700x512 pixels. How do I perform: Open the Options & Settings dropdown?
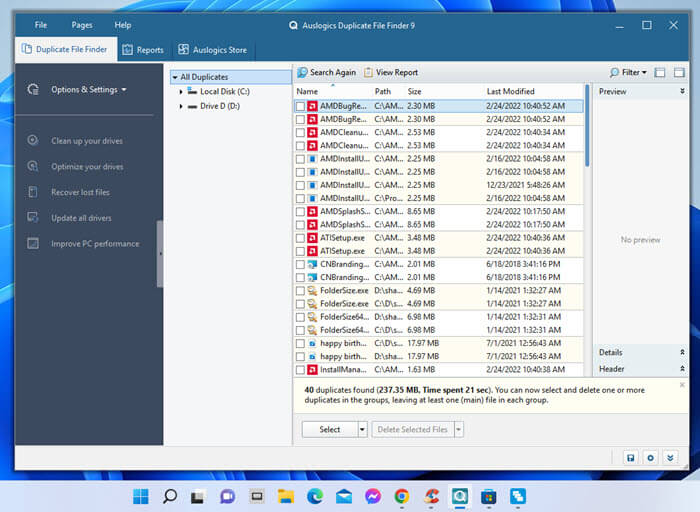pos(124,90)
